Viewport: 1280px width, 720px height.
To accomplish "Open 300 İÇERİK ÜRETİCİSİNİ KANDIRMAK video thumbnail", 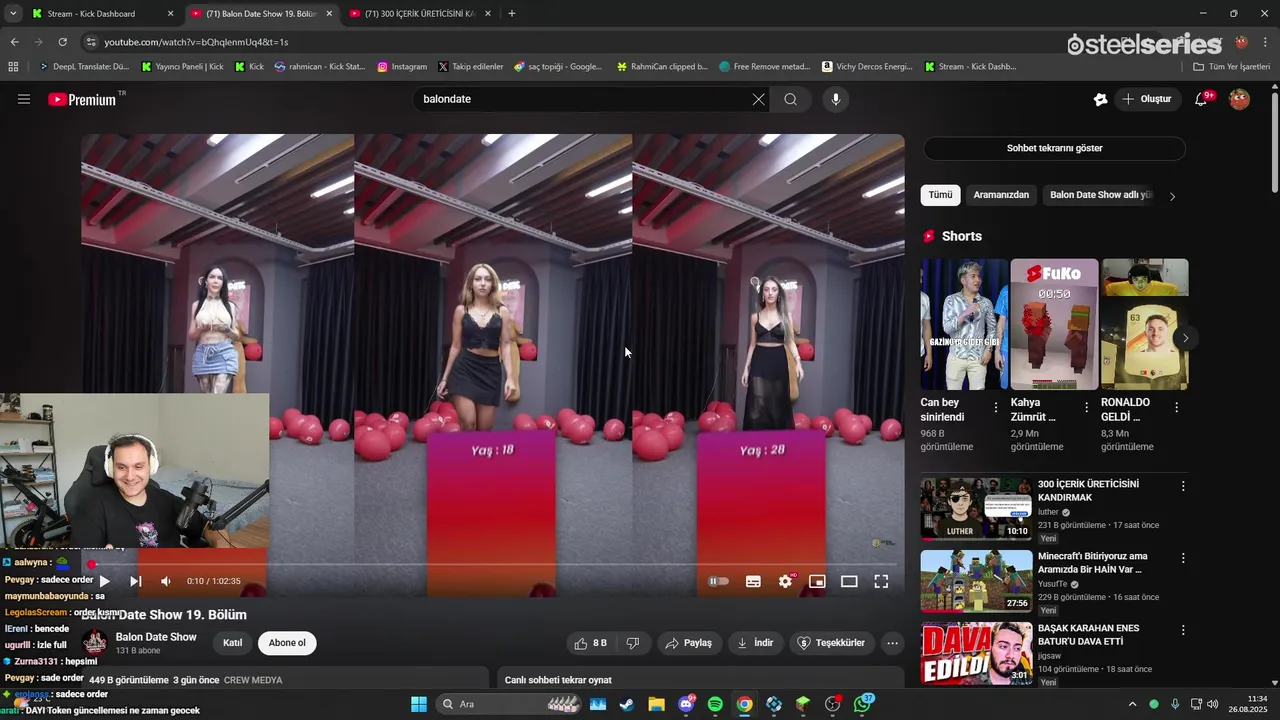I will tap(976, 508).
